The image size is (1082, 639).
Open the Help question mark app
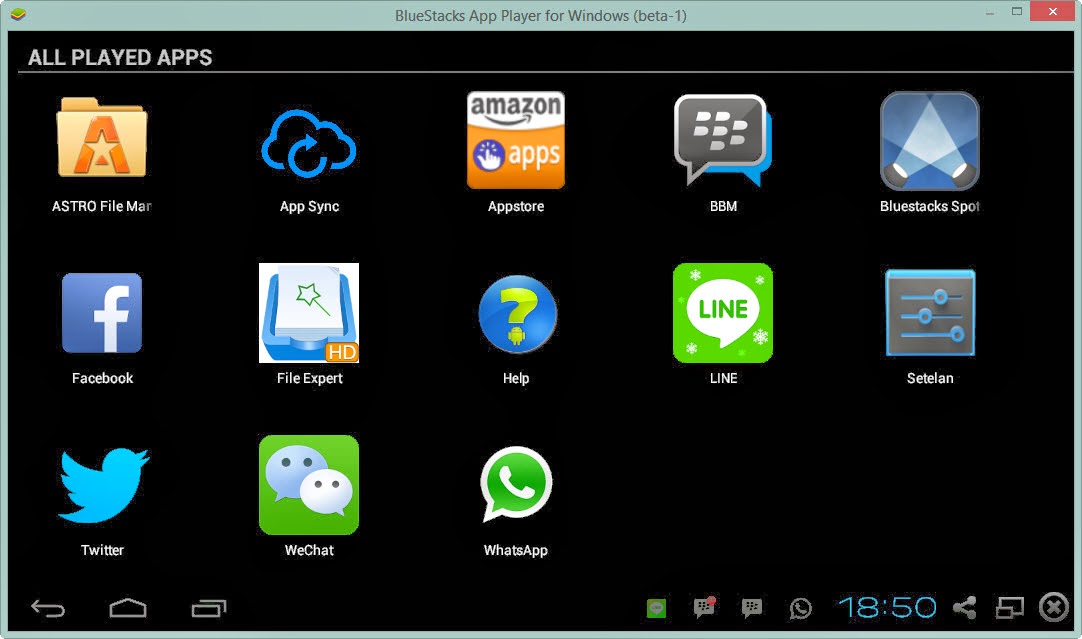(x=518, y=314)
